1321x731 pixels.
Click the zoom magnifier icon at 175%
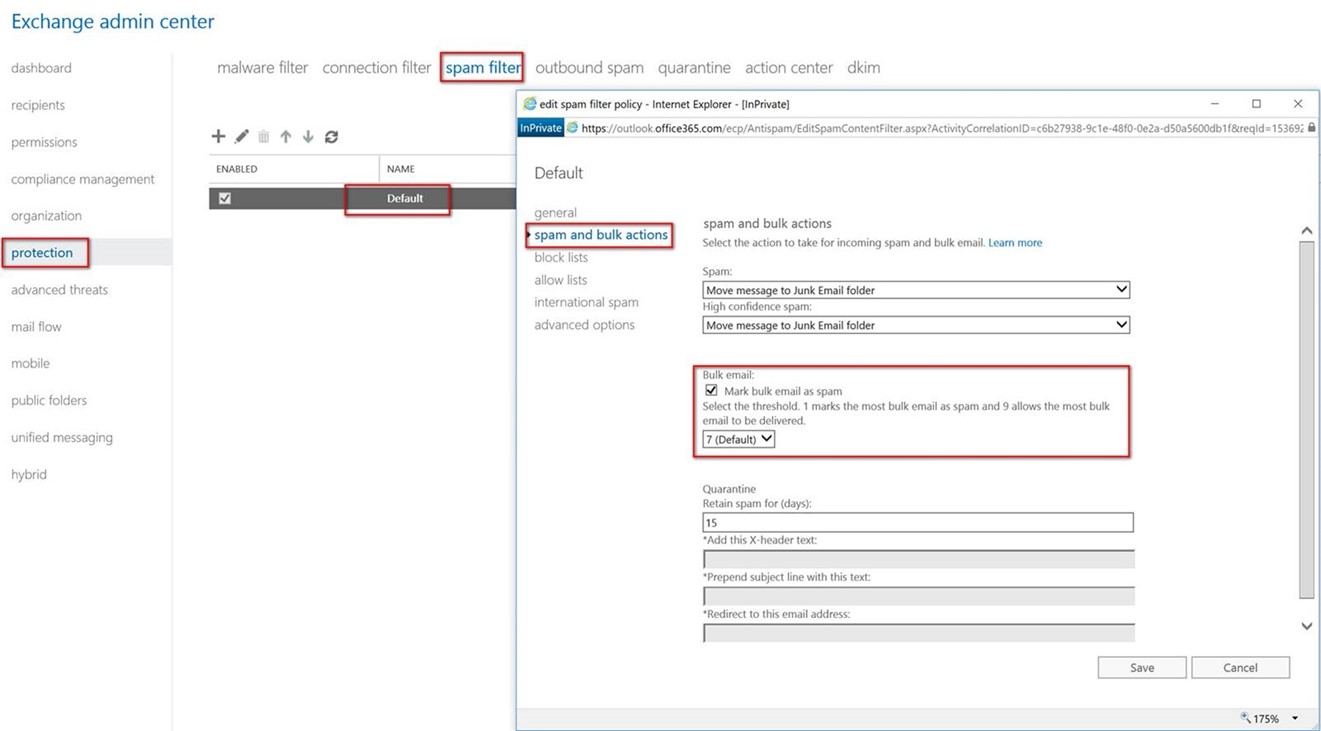[x=1245, y=718]
